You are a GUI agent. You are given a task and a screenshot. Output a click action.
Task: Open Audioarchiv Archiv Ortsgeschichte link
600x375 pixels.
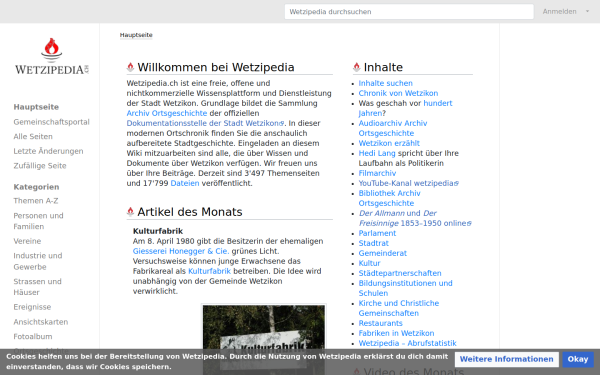click(393, 128)
